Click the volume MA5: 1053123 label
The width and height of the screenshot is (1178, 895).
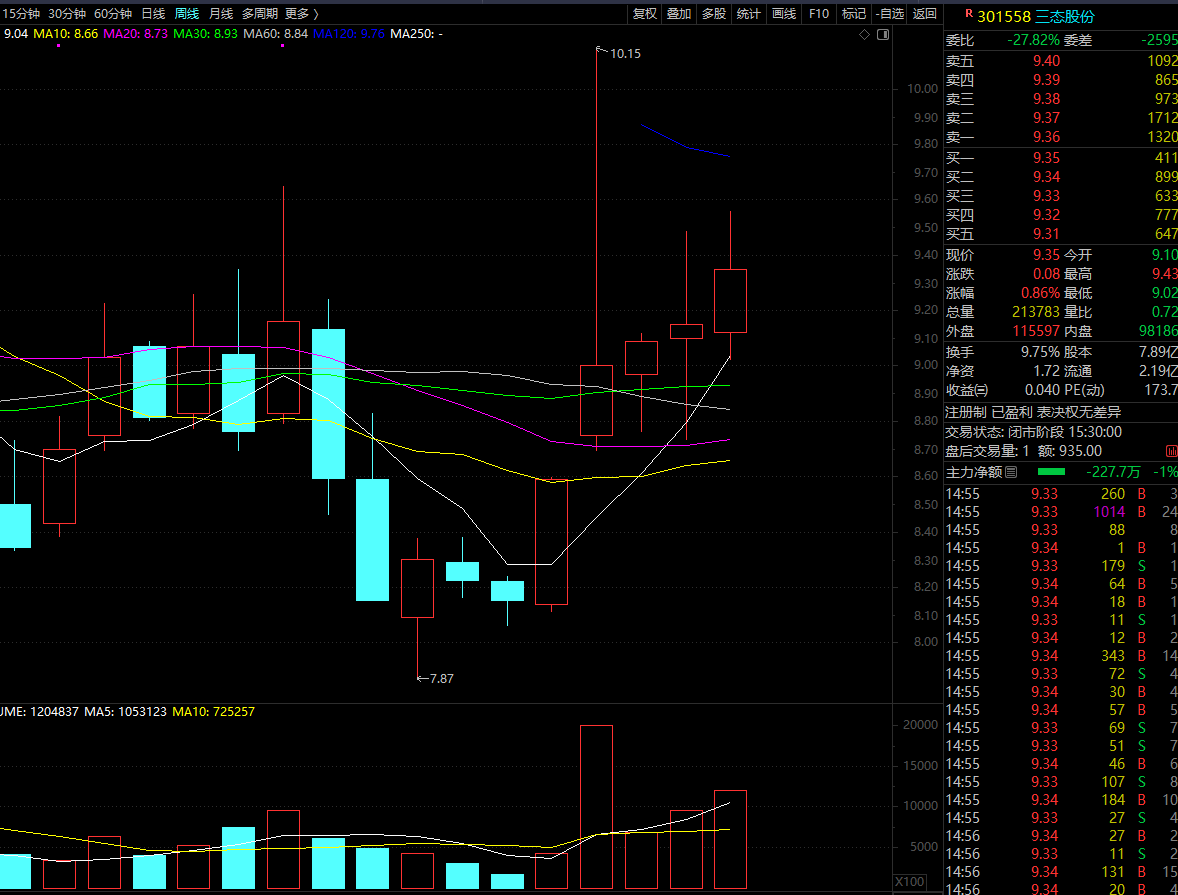pos(125,712)
